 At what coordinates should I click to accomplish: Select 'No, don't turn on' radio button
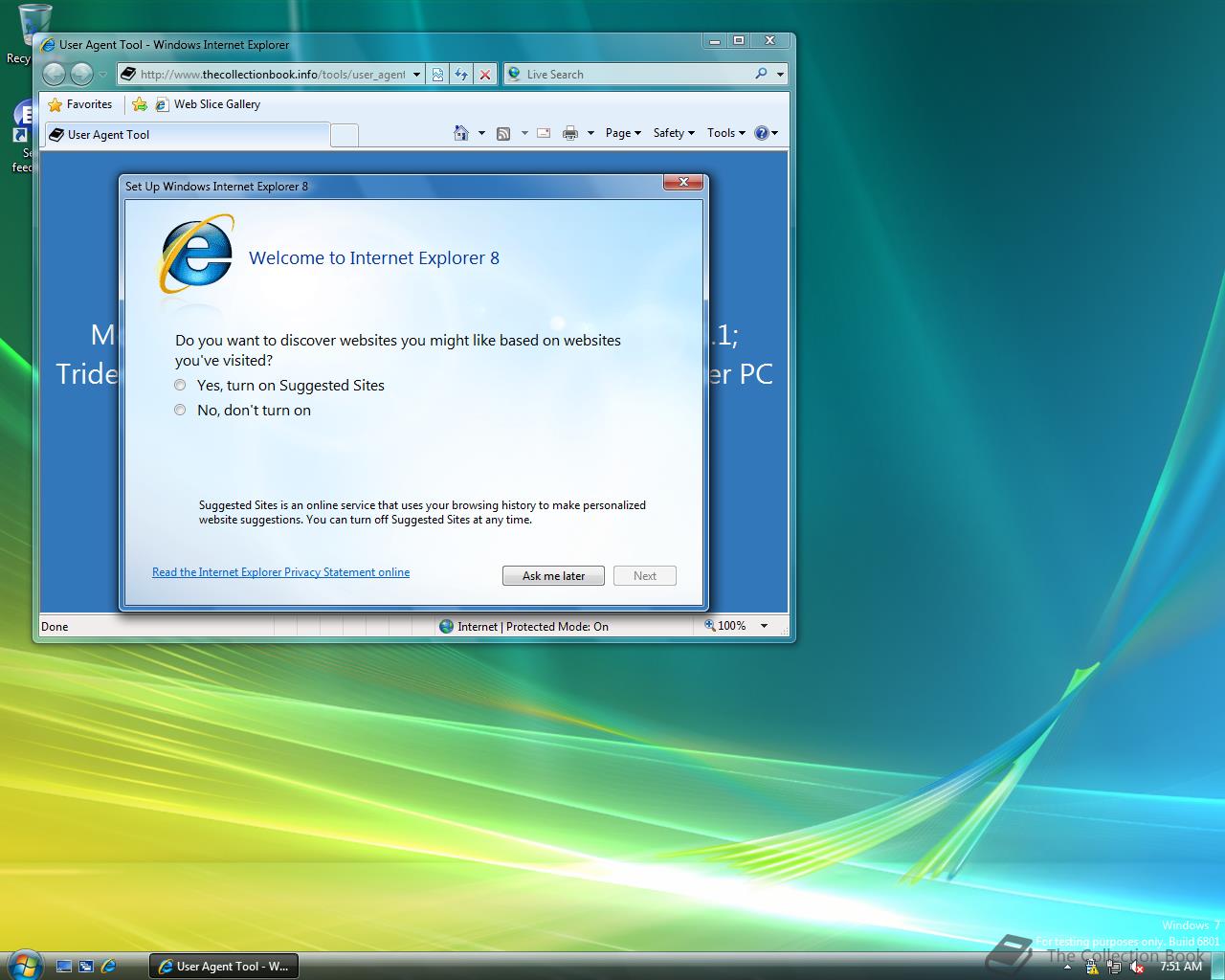pos(180,410)
